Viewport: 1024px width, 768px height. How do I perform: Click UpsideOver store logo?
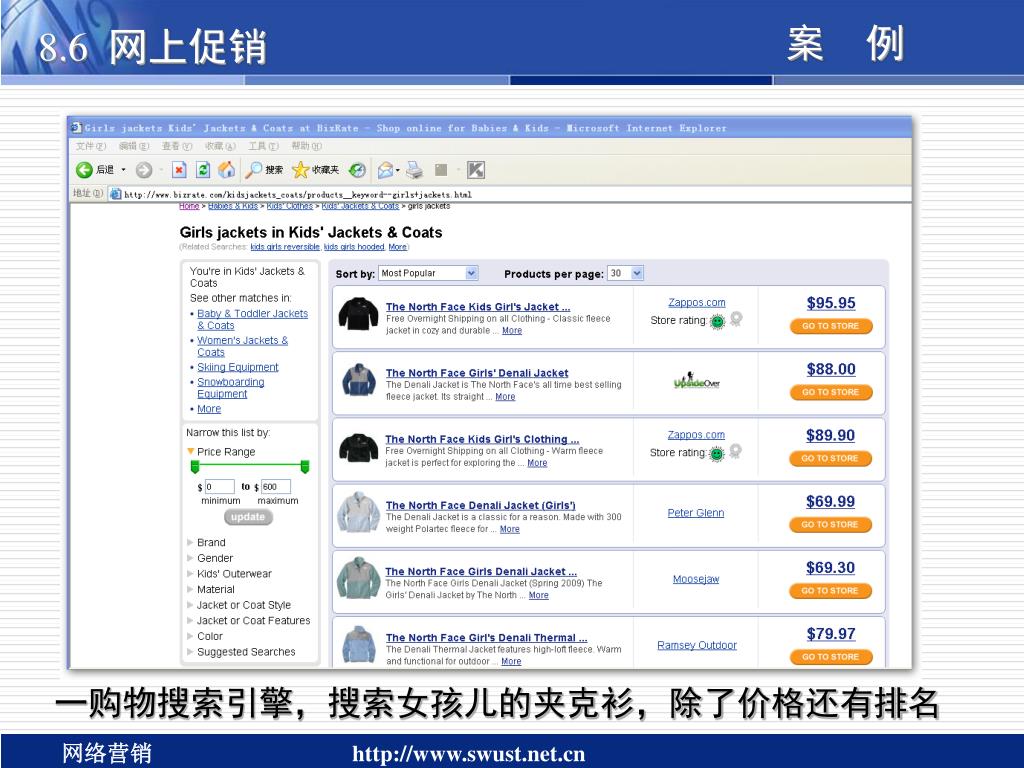[696, 381]
